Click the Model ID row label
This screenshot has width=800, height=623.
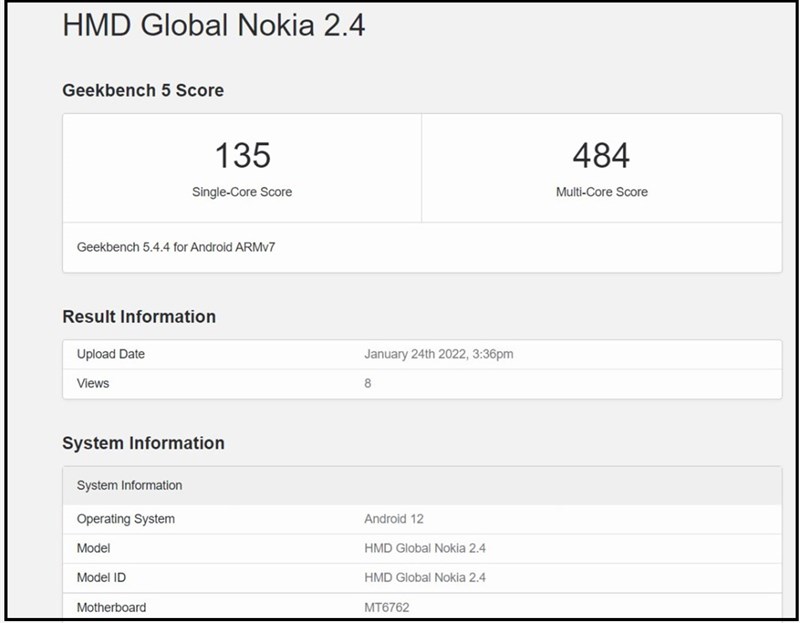pyautogui.click(x=101, y=577)
